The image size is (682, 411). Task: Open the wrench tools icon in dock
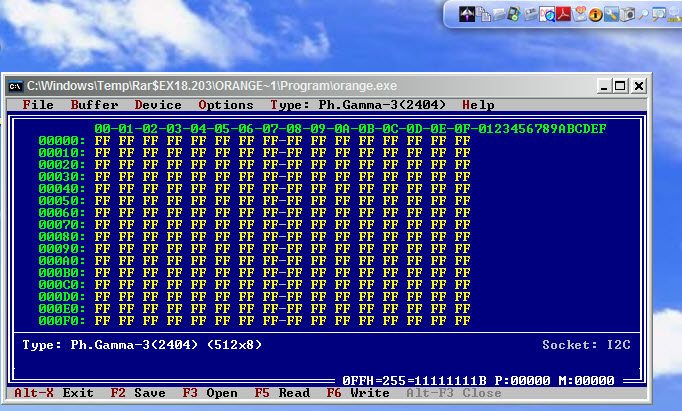coord(611,14)
